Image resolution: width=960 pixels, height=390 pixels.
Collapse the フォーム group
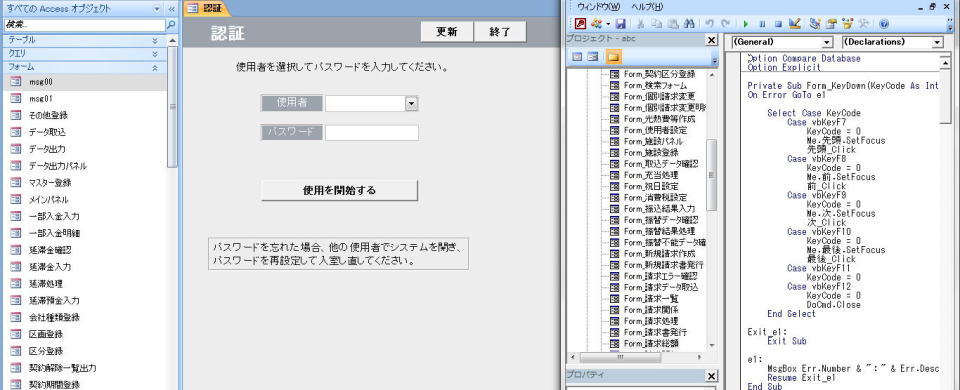(84, 67)
